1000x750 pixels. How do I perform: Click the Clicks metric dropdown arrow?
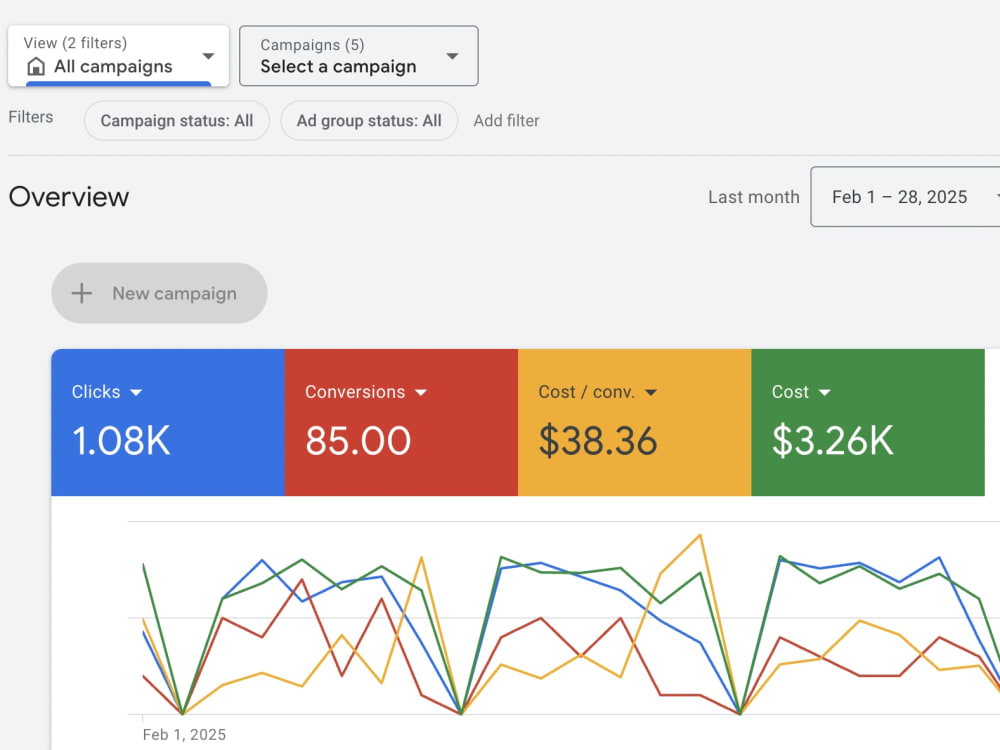coord(136,392)
